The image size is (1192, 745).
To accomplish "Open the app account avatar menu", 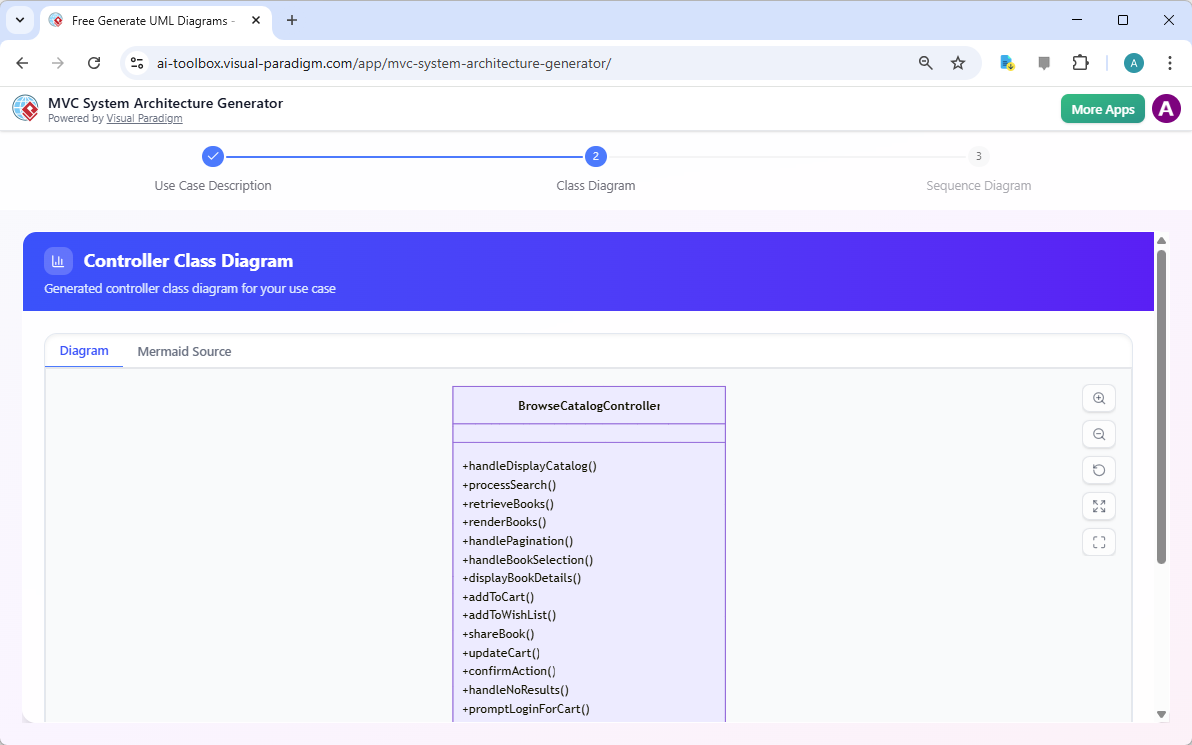I will pyautogui.click(x=1166, y=108).
